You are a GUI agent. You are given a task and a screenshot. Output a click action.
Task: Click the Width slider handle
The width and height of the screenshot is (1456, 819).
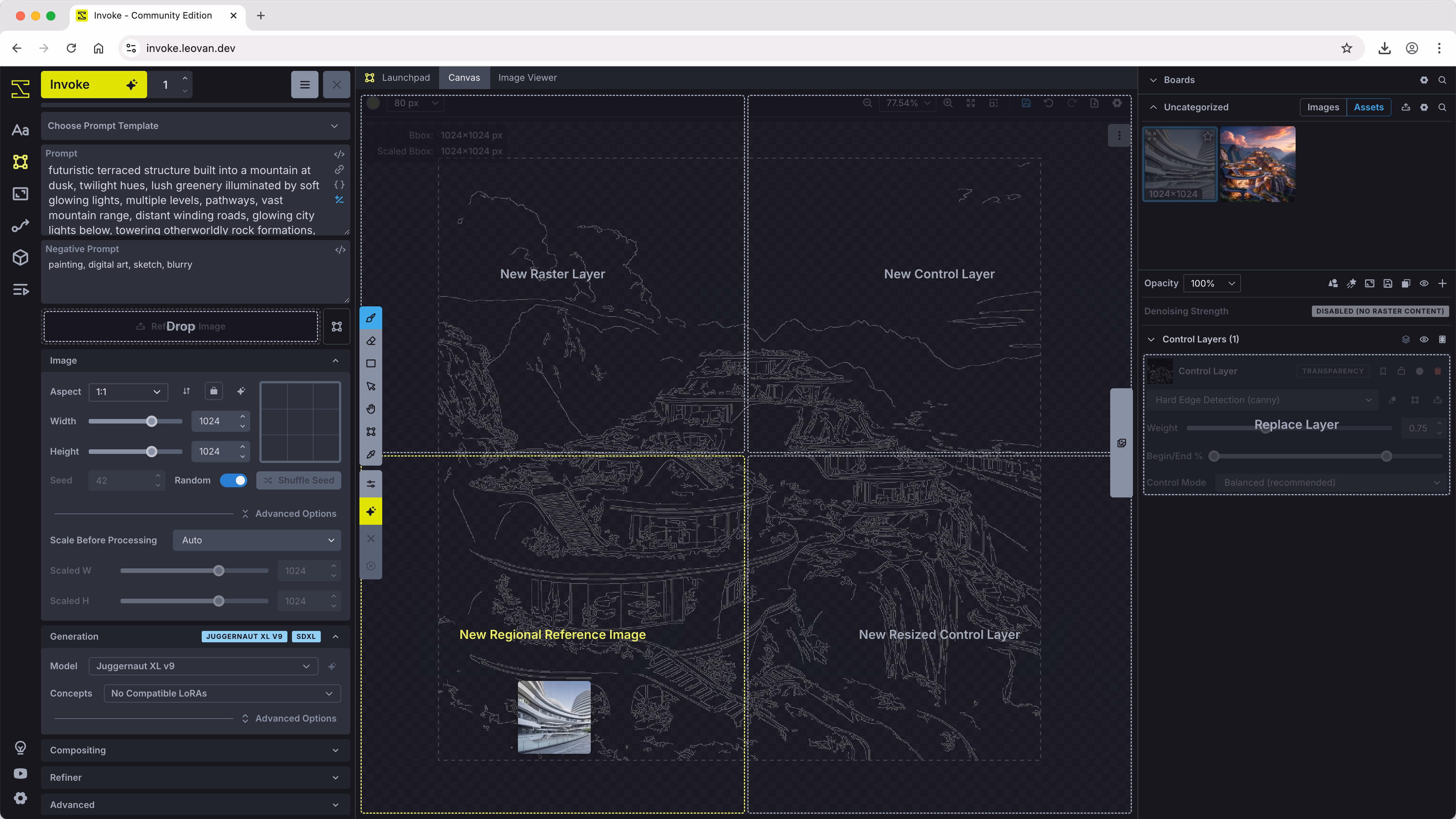[152, 421]
